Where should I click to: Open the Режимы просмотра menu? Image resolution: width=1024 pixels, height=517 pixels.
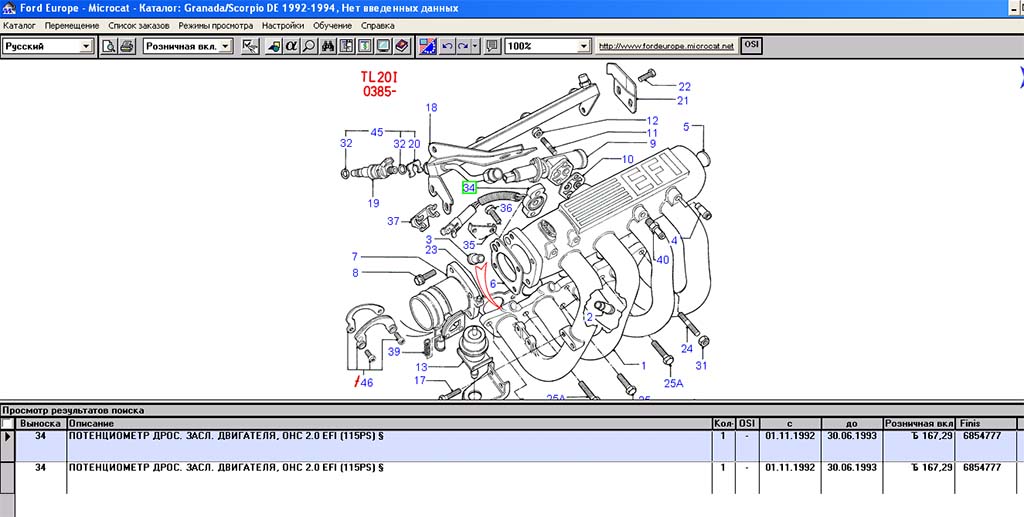pyautogui.click(x=216, y=26)
